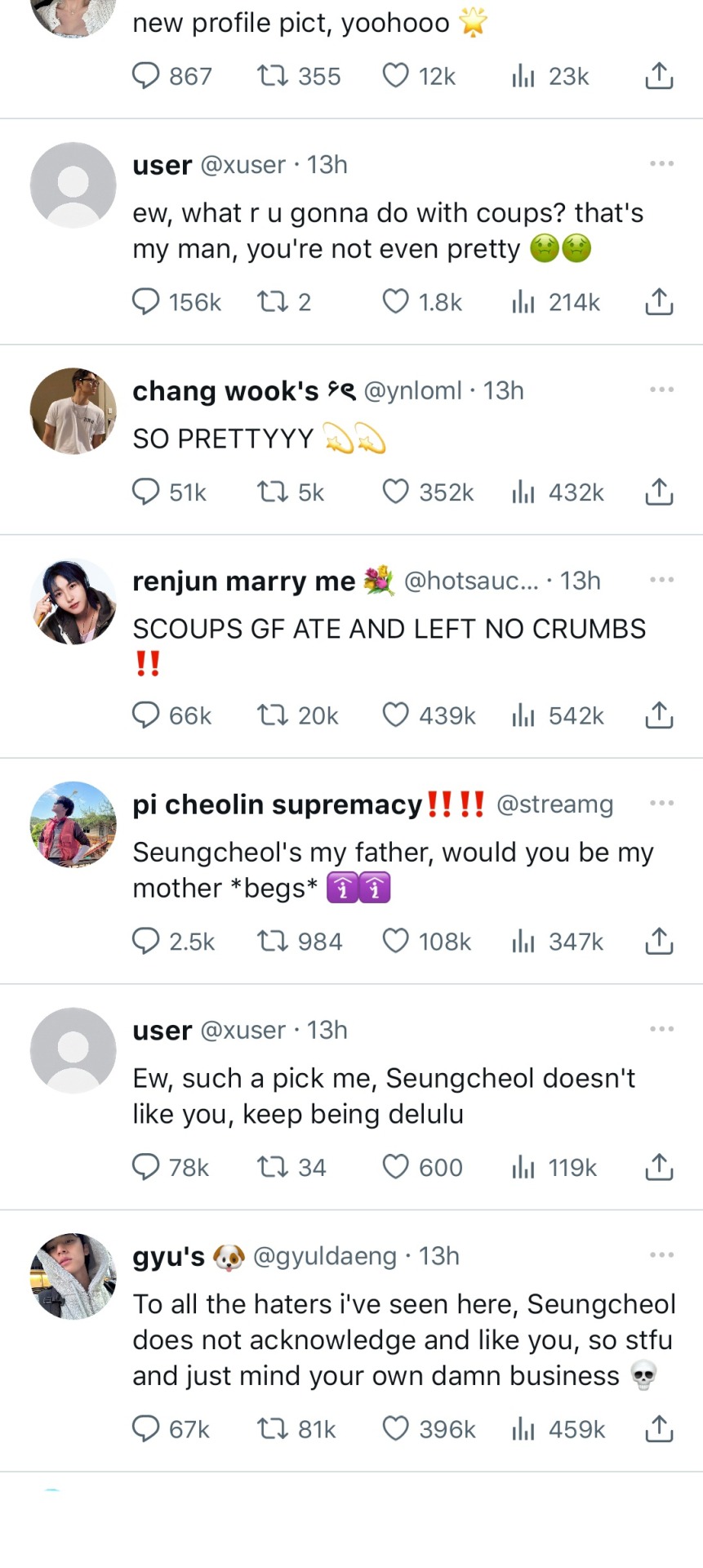Open more options menu on gyu's tweet
703x1568 pixels.
pyautogui.click(x=661, y=1254)
